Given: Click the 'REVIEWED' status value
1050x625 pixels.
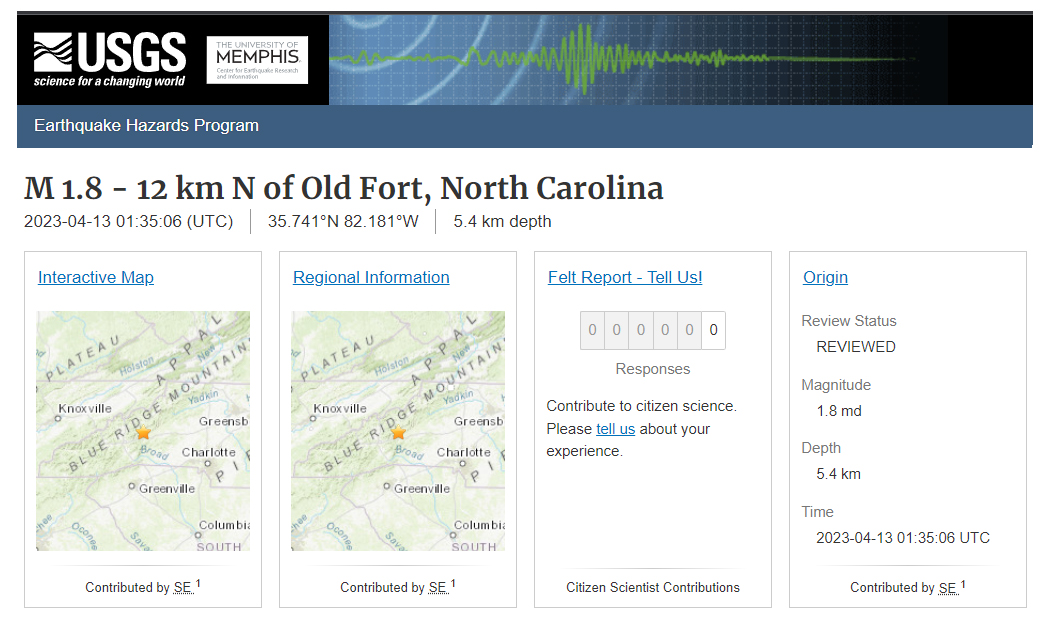Looking at the screenshot, I should click(x=856, y=347).
